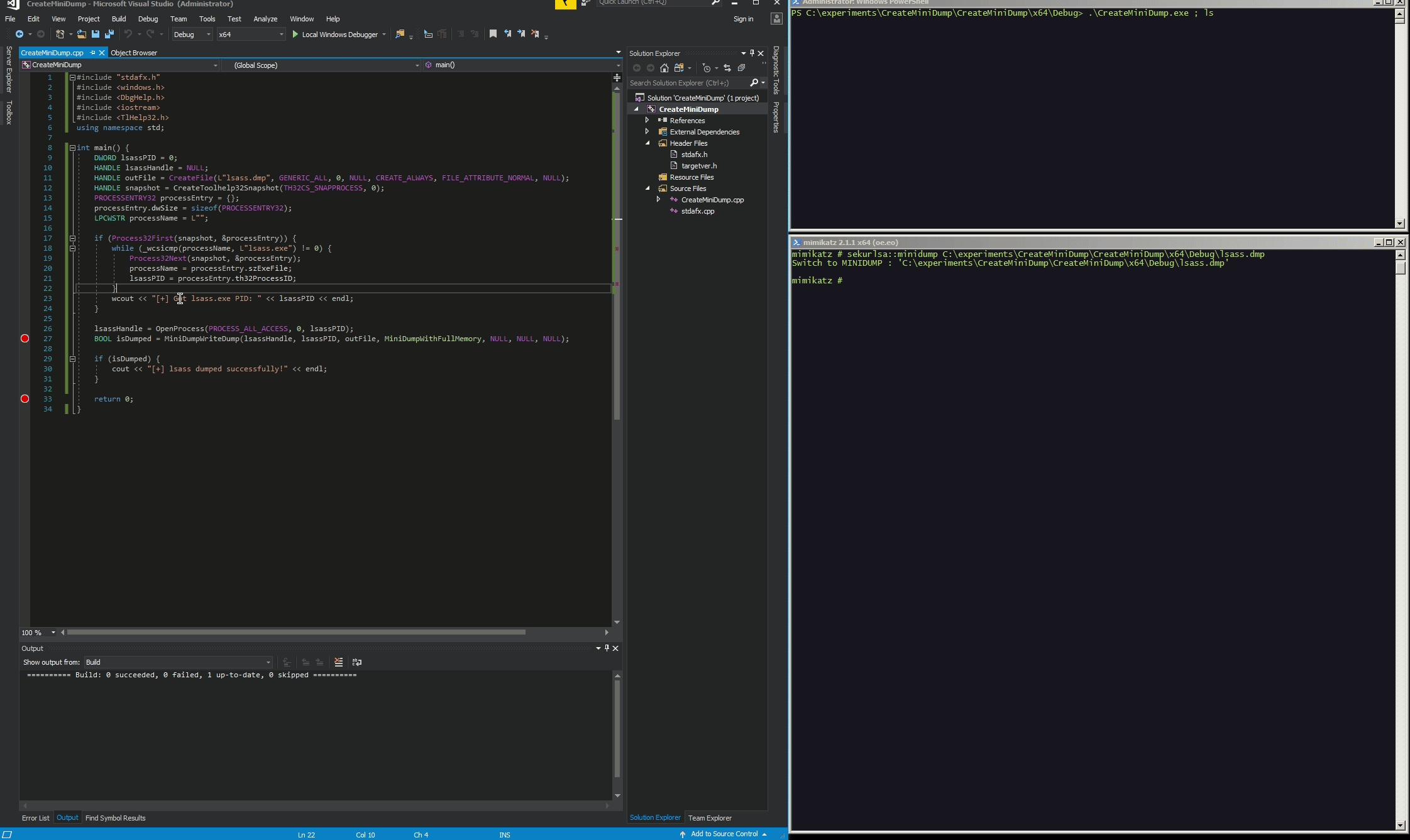Click Sync with Active Document icon

727,68
